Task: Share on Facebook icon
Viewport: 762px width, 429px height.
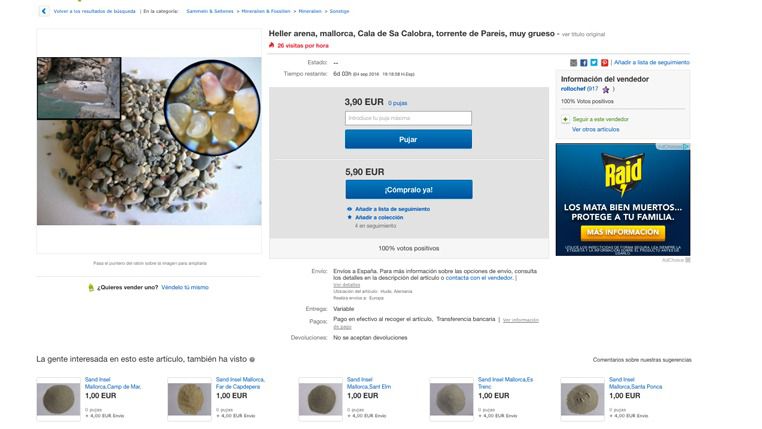Action: [x=584, y=62]
